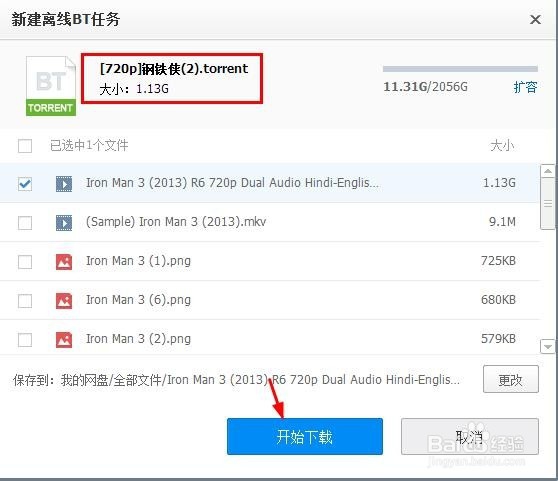Click image icon for Iron Man 3 (2).png
Screen dimensions: 558x481
coord(64,340)
